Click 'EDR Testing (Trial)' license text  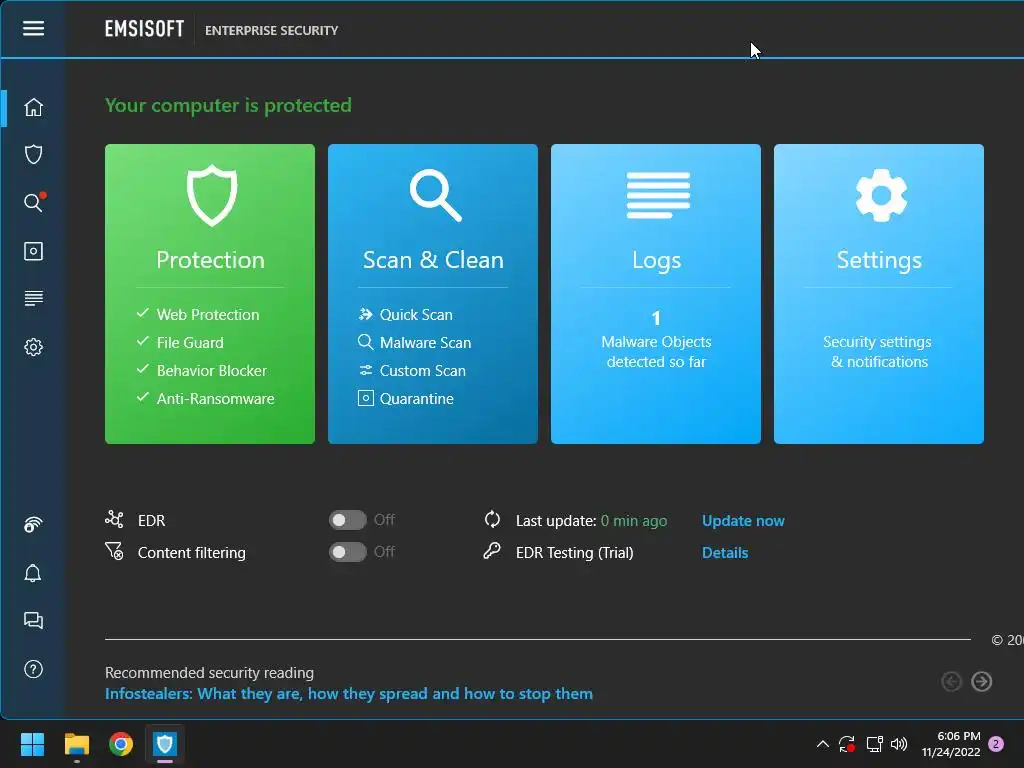(x=575, y=552)
